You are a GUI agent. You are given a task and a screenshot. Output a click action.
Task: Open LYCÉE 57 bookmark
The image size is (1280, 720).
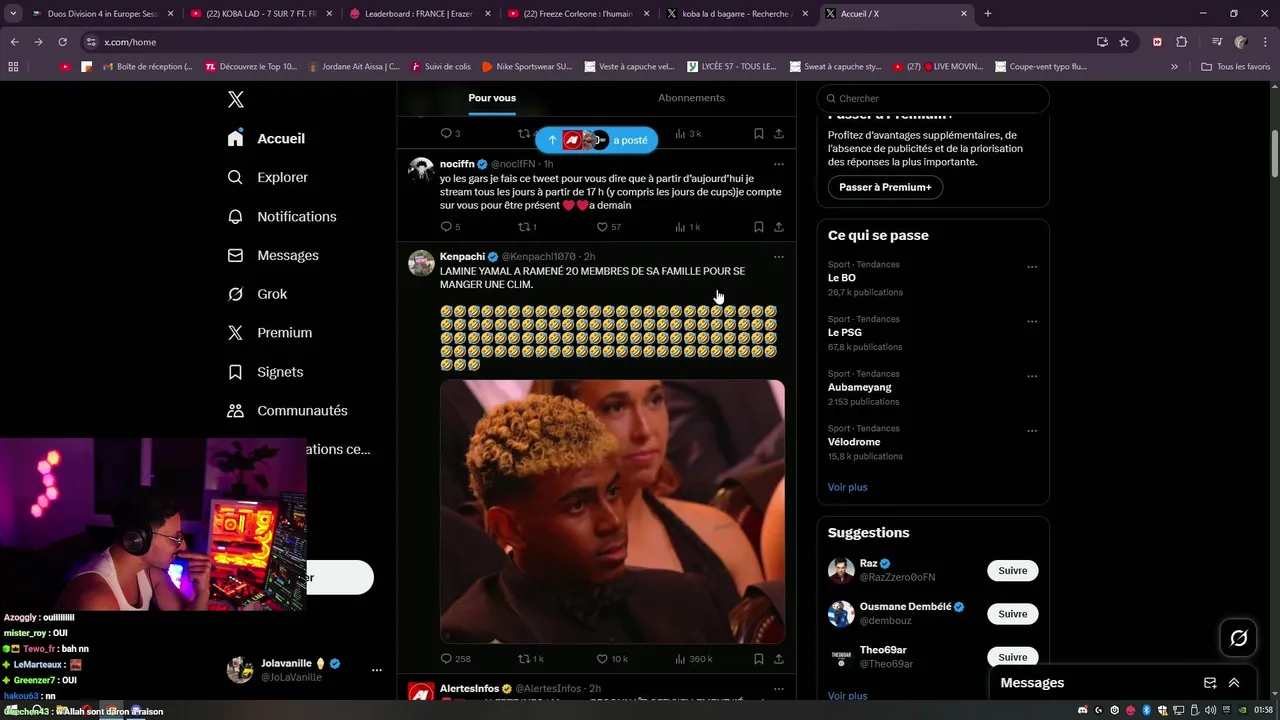(x=732, y=67)
